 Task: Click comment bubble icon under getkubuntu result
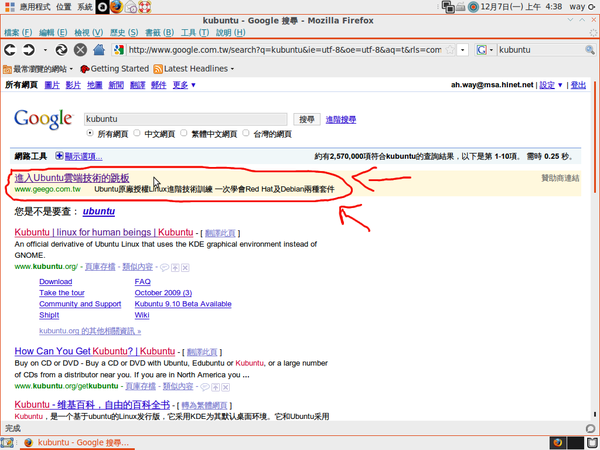pyautogui.click(x=205, y=387)
